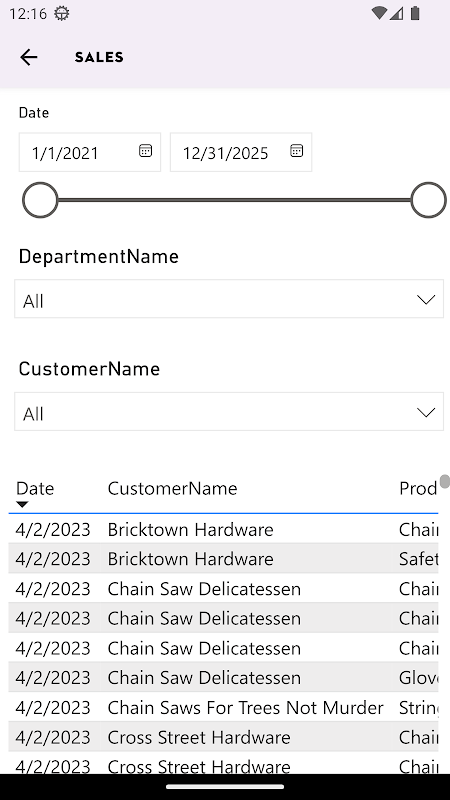
Task: Click the Date column sort arrow
Action: point(22,505)
